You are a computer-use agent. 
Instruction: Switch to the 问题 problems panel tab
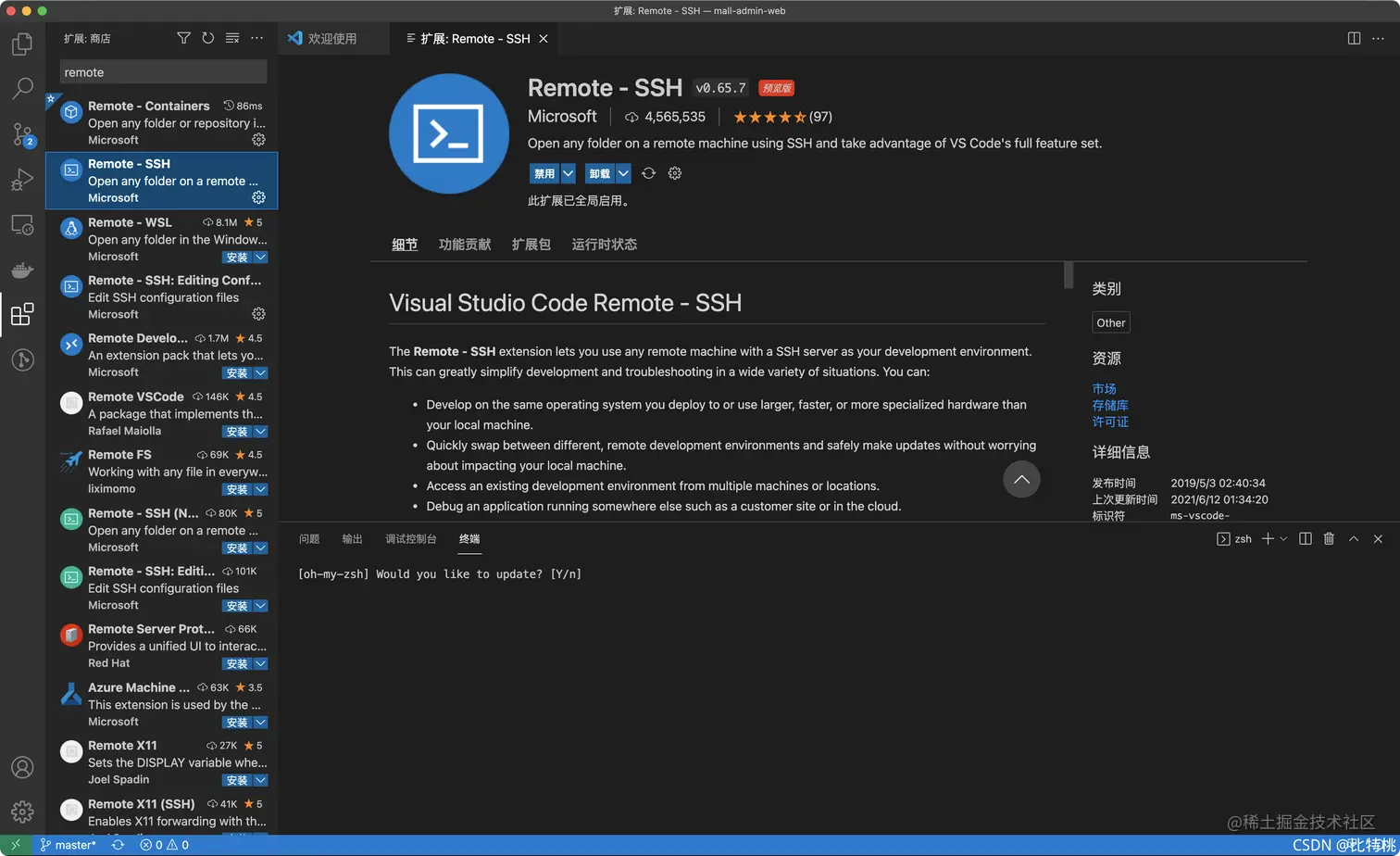(x=309, y=538)
